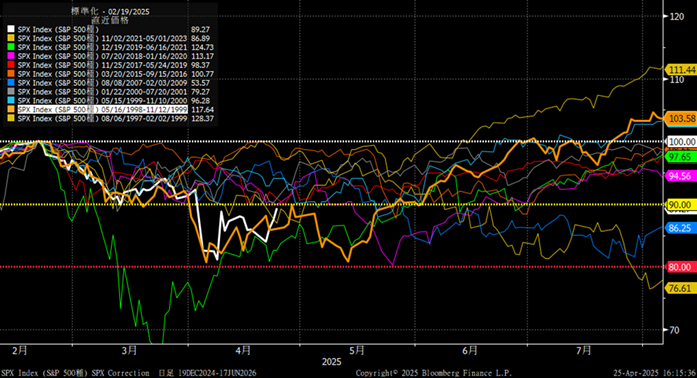Screen dimensions: 697x378
Task: Click the SPX Correction title in the footer
Action: coord(120,373)
